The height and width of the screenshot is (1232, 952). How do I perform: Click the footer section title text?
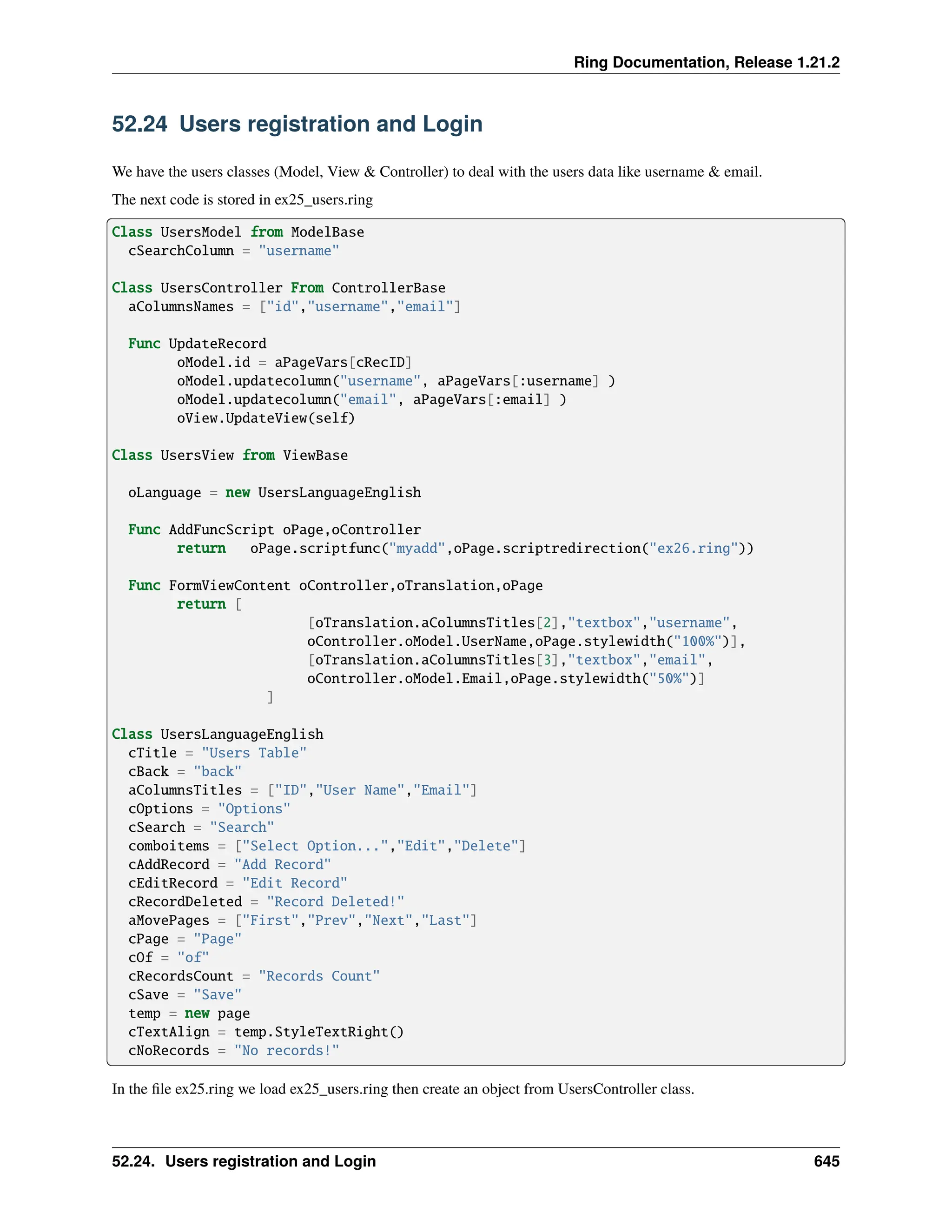coord(244,1161)
